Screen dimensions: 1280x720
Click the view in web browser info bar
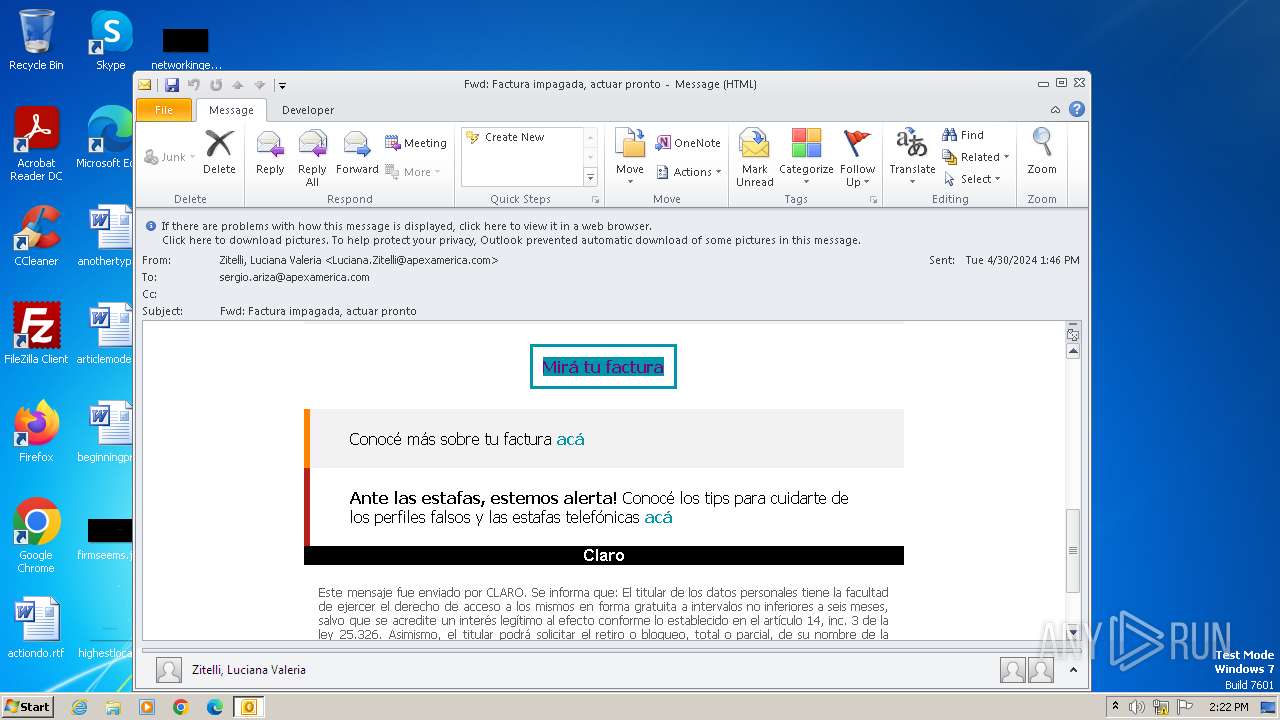point(406,226)
